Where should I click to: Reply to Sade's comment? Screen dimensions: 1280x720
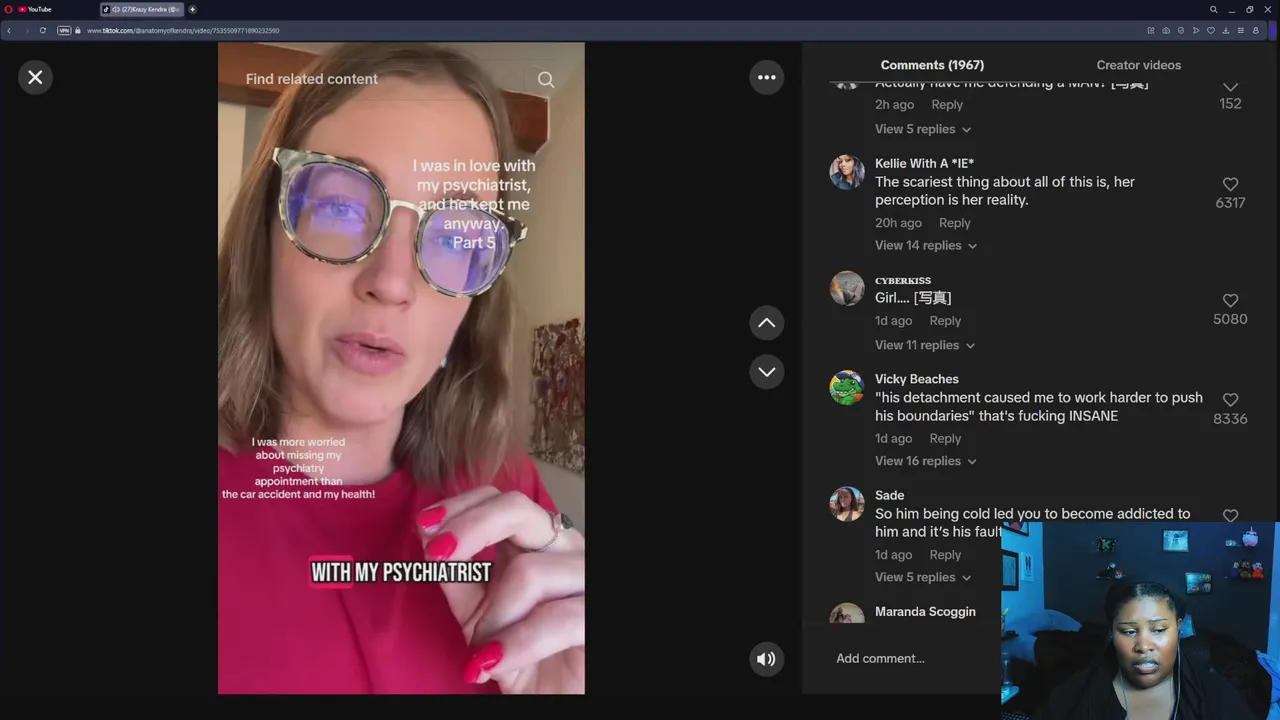click(x=945, y=555)
